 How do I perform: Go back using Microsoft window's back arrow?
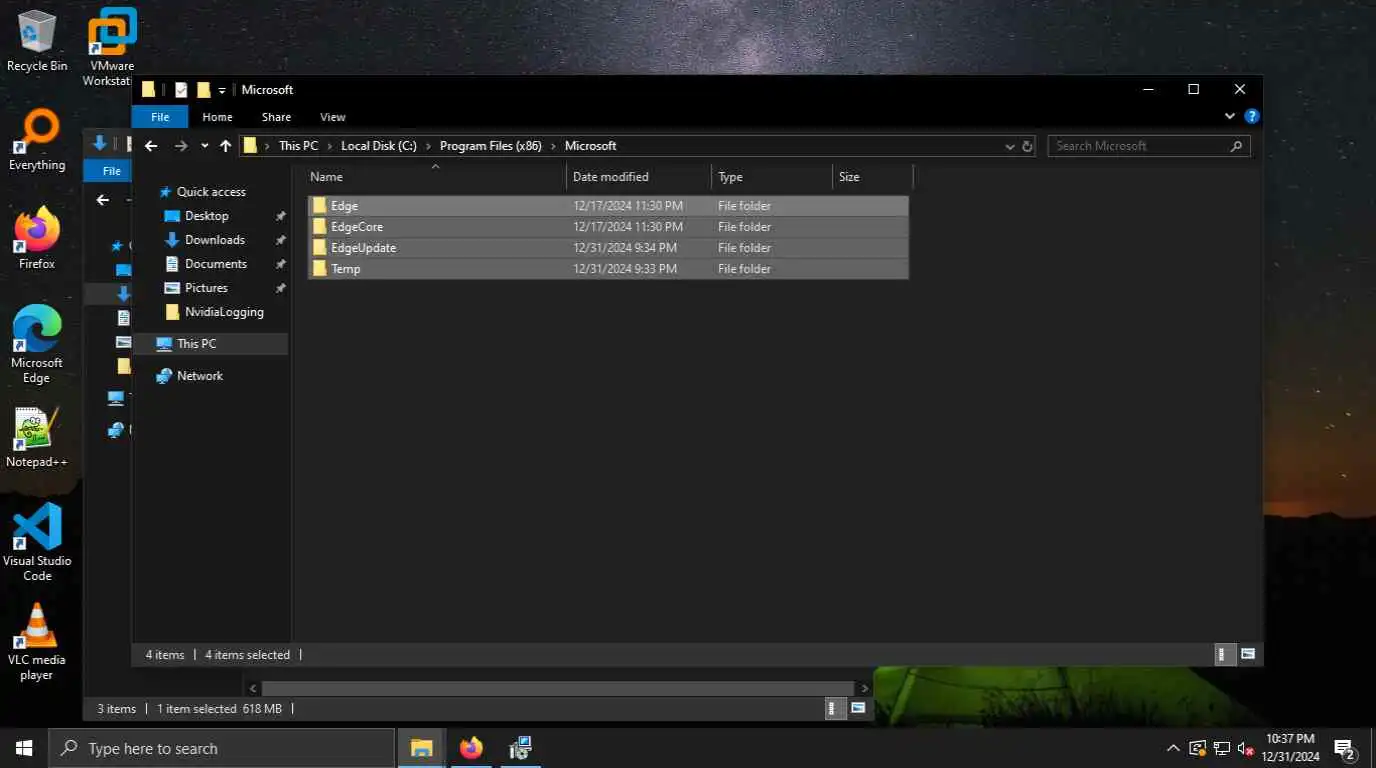click(151, 146)
